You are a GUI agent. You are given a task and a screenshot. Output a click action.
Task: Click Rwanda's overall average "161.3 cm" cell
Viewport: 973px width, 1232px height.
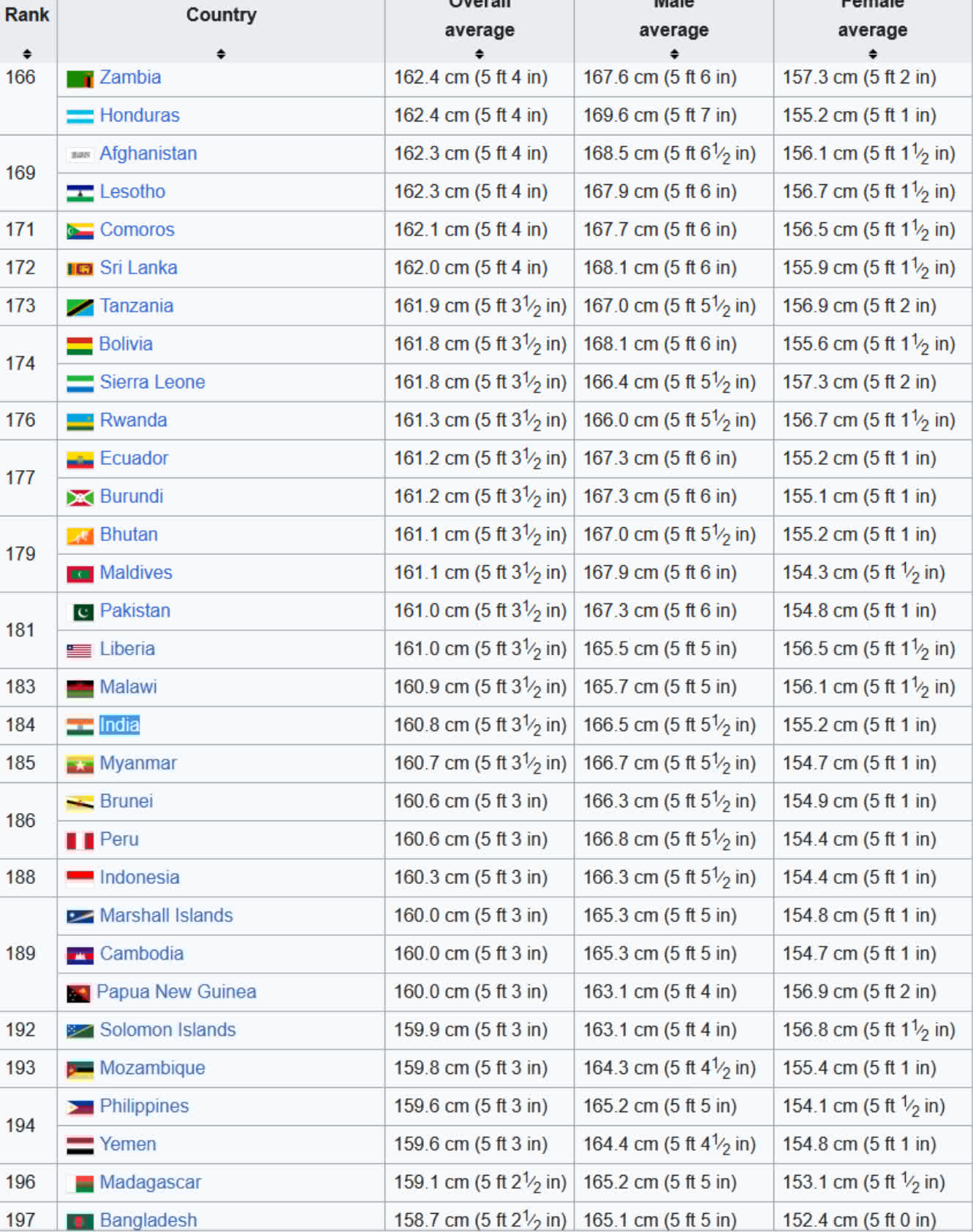pos(480,420)
